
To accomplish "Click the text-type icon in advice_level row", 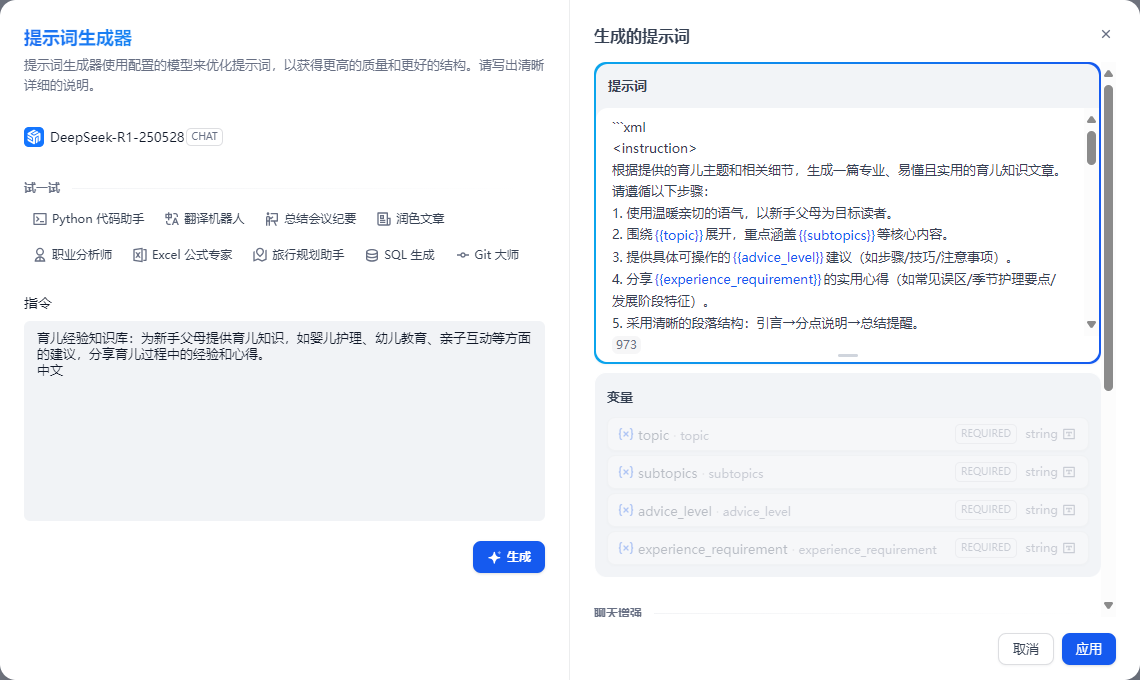I will click(1069, 510).
